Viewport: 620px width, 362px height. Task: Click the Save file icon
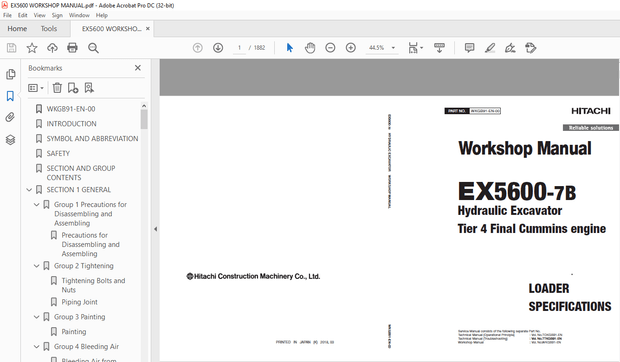tap(11, 48)
